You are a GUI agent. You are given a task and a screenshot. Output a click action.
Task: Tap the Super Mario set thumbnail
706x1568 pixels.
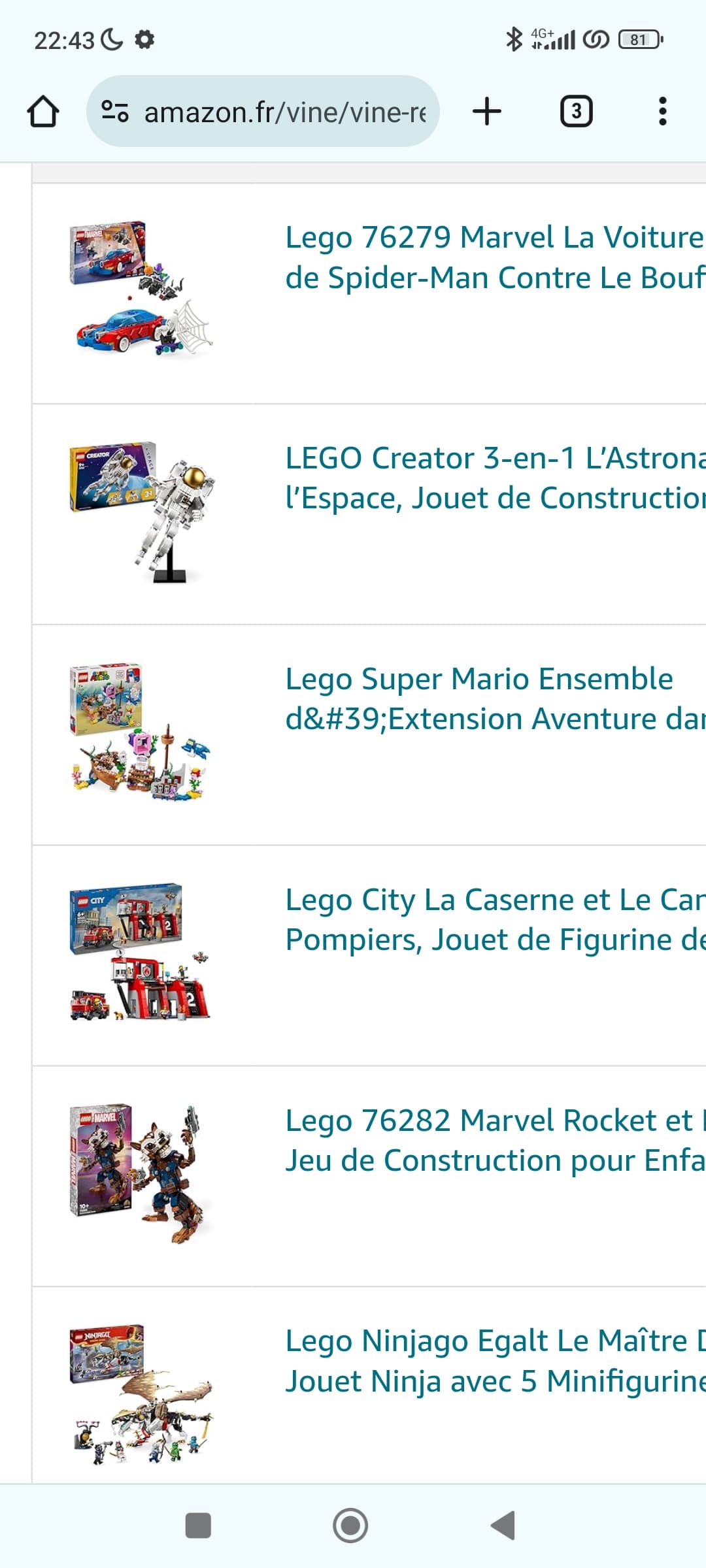(x=142, y=732)
